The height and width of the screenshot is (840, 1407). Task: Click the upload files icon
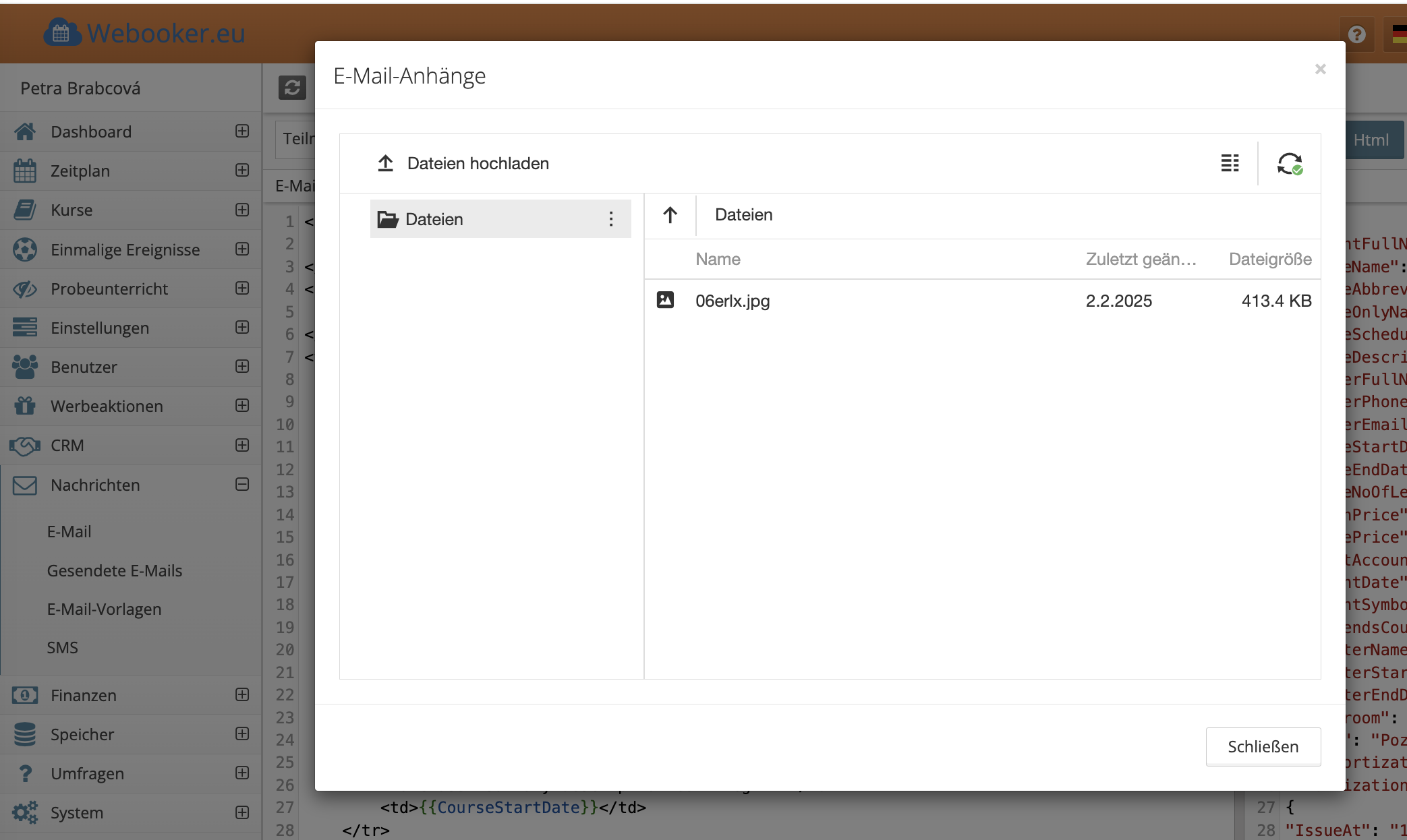point(385,163)
